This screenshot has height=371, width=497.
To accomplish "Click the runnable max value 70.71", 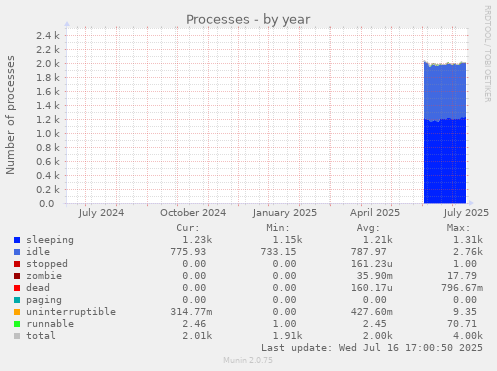I will 462,324.
